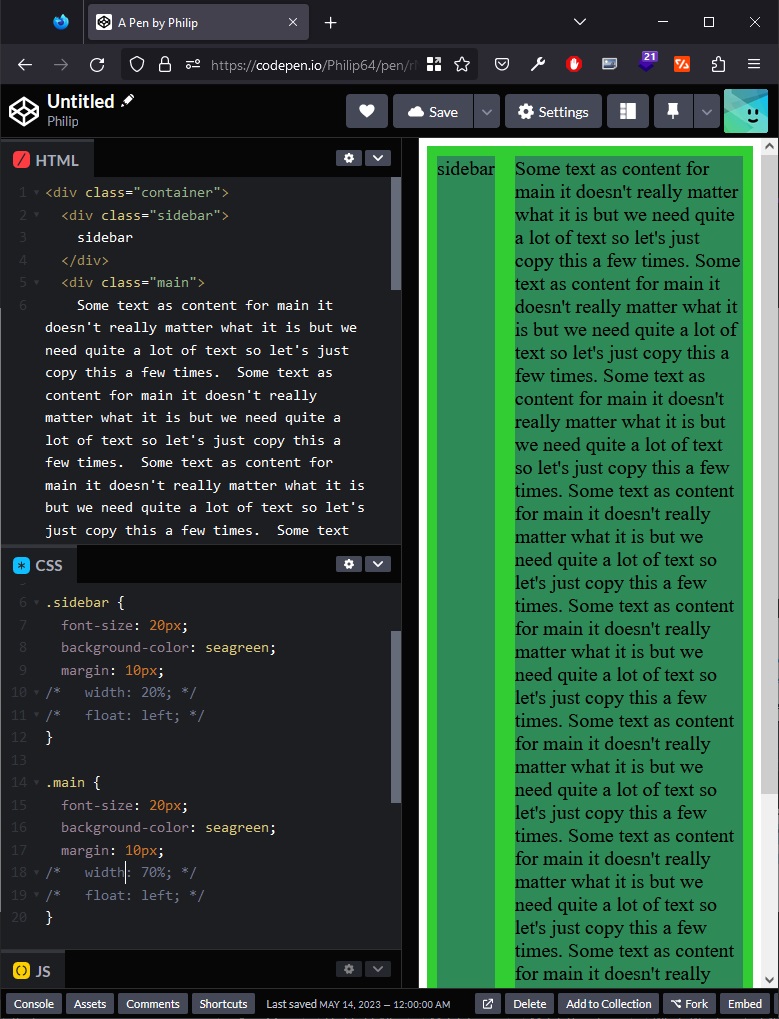This screenshot has width=779, height=1019.
Task: View site security padlock info
Action: 165,64
